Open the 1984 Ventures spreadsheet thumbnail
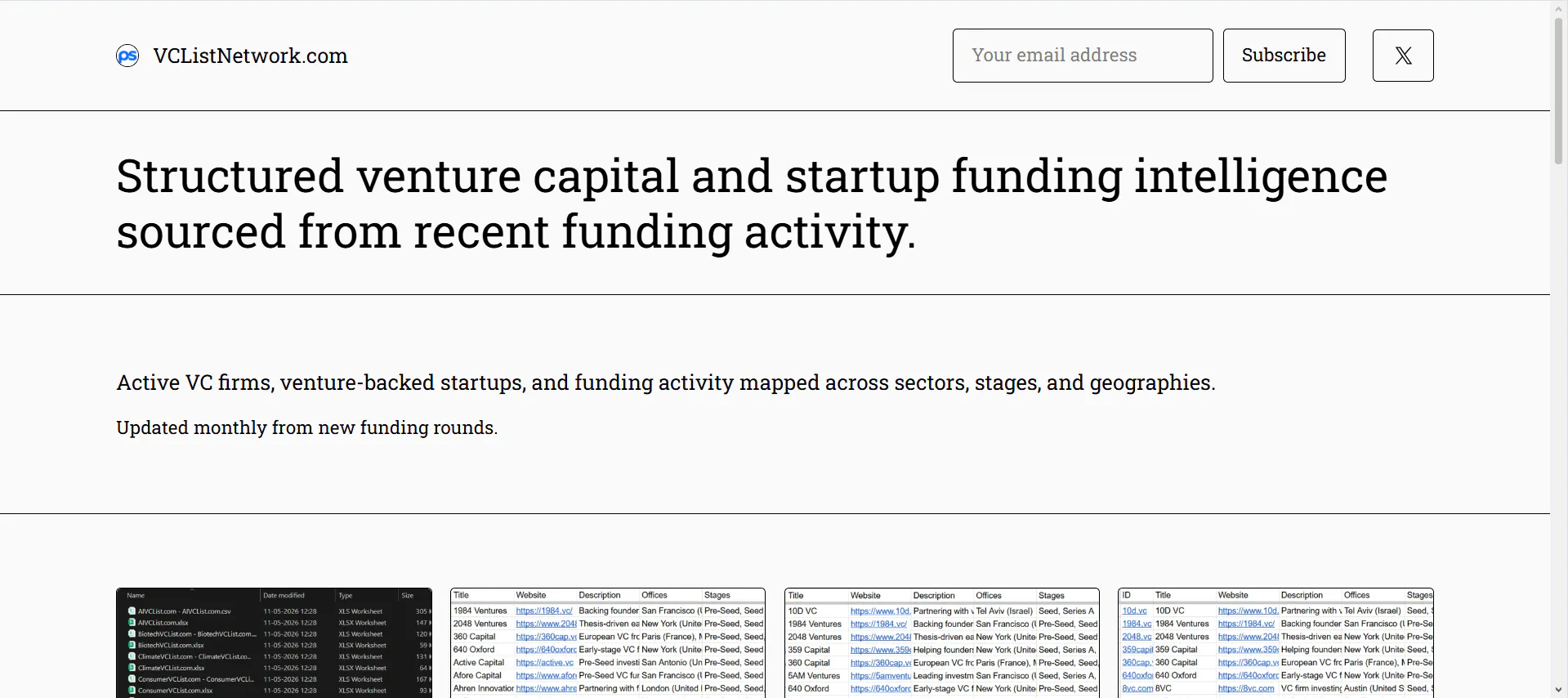1568x698 pixels. pyautogui.click(x=608, y=643)
